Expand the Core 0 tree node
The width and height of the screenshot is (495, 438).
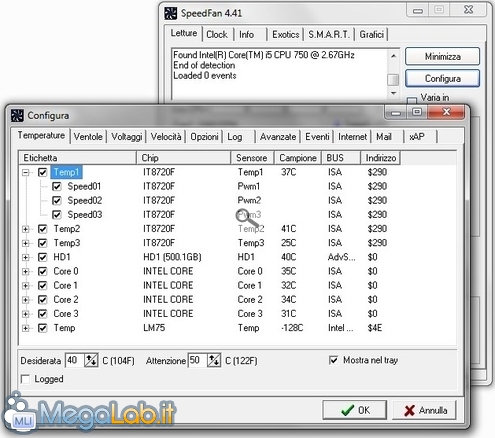[x=26, y=271]
